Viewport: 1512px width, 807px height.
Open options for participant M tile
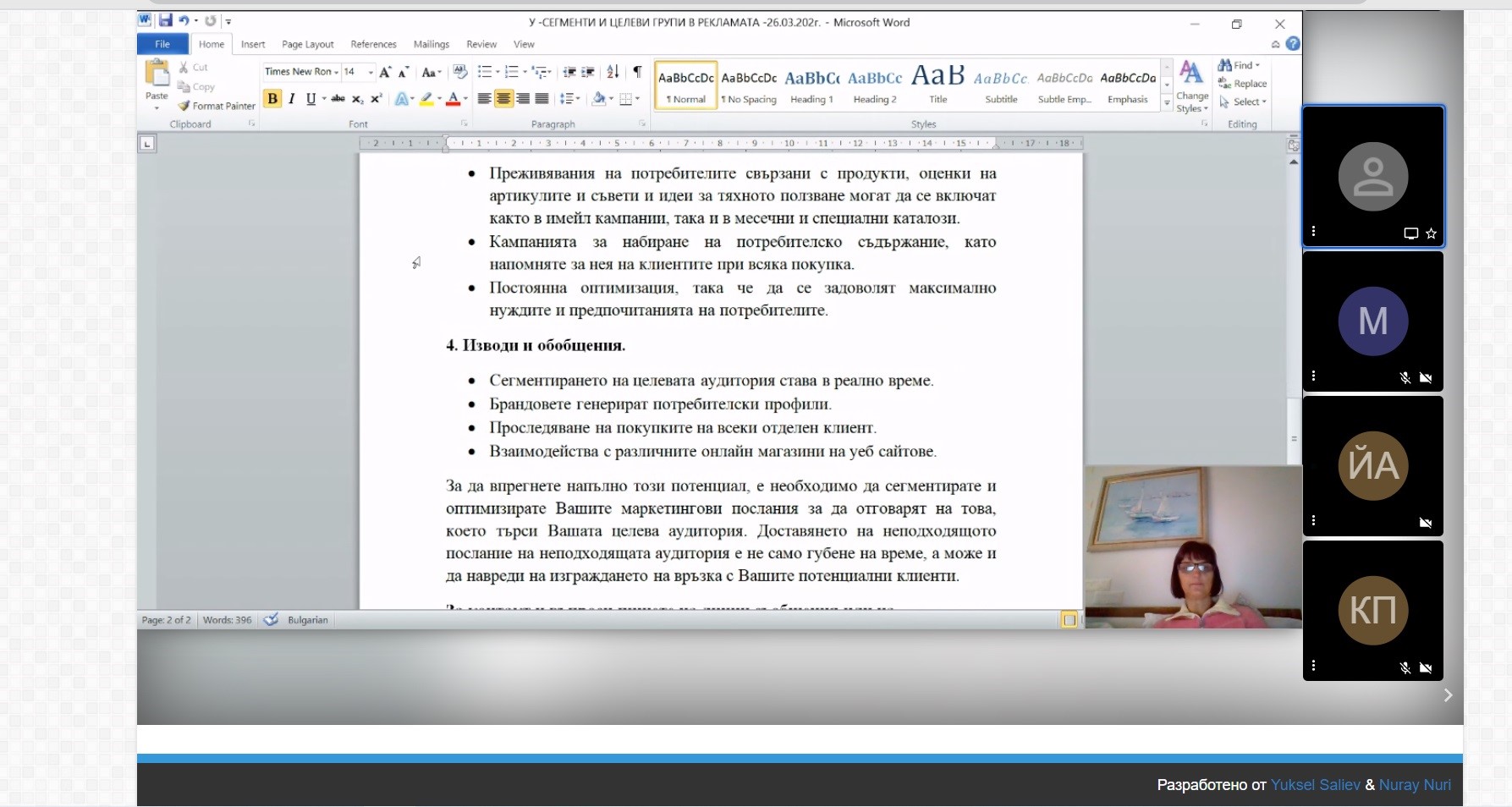pyautogui.click(x=1313, y=376)
